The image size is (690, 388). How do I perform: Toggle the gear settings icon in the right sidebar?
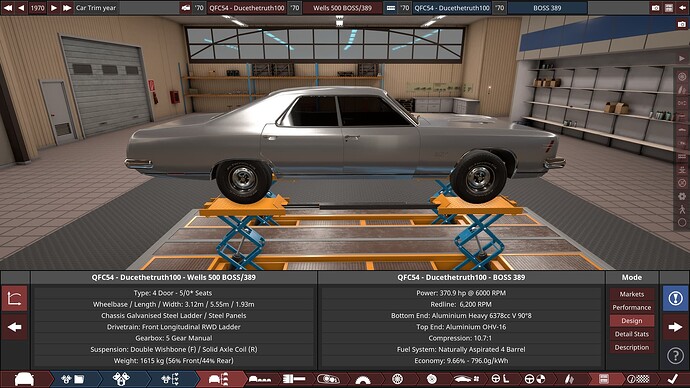pyautogui.click(x=682, y=196)
